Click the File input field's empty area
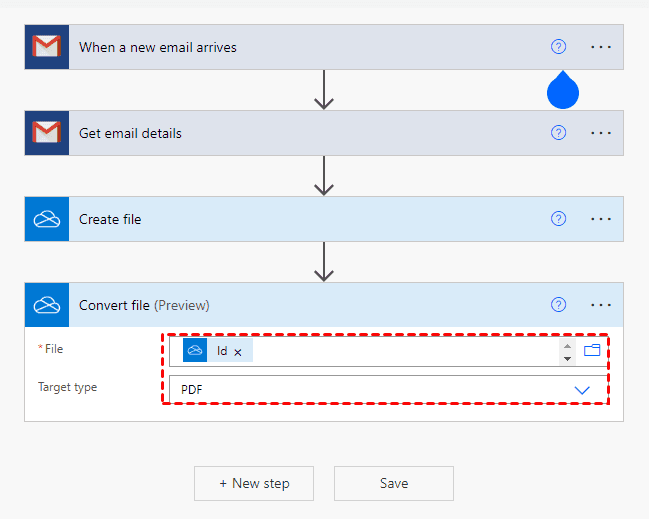The image size is (649, 519). (x=400, y=351)
